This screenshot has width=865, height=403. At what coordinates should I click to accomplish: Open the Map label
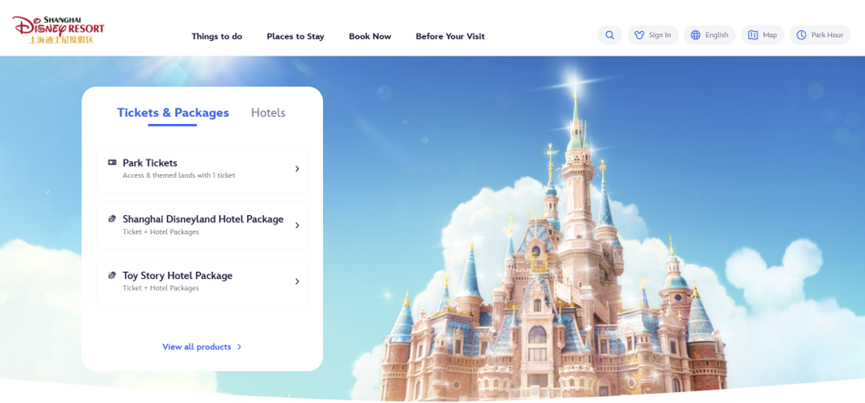pyautogui.click(x=770, y=35)
